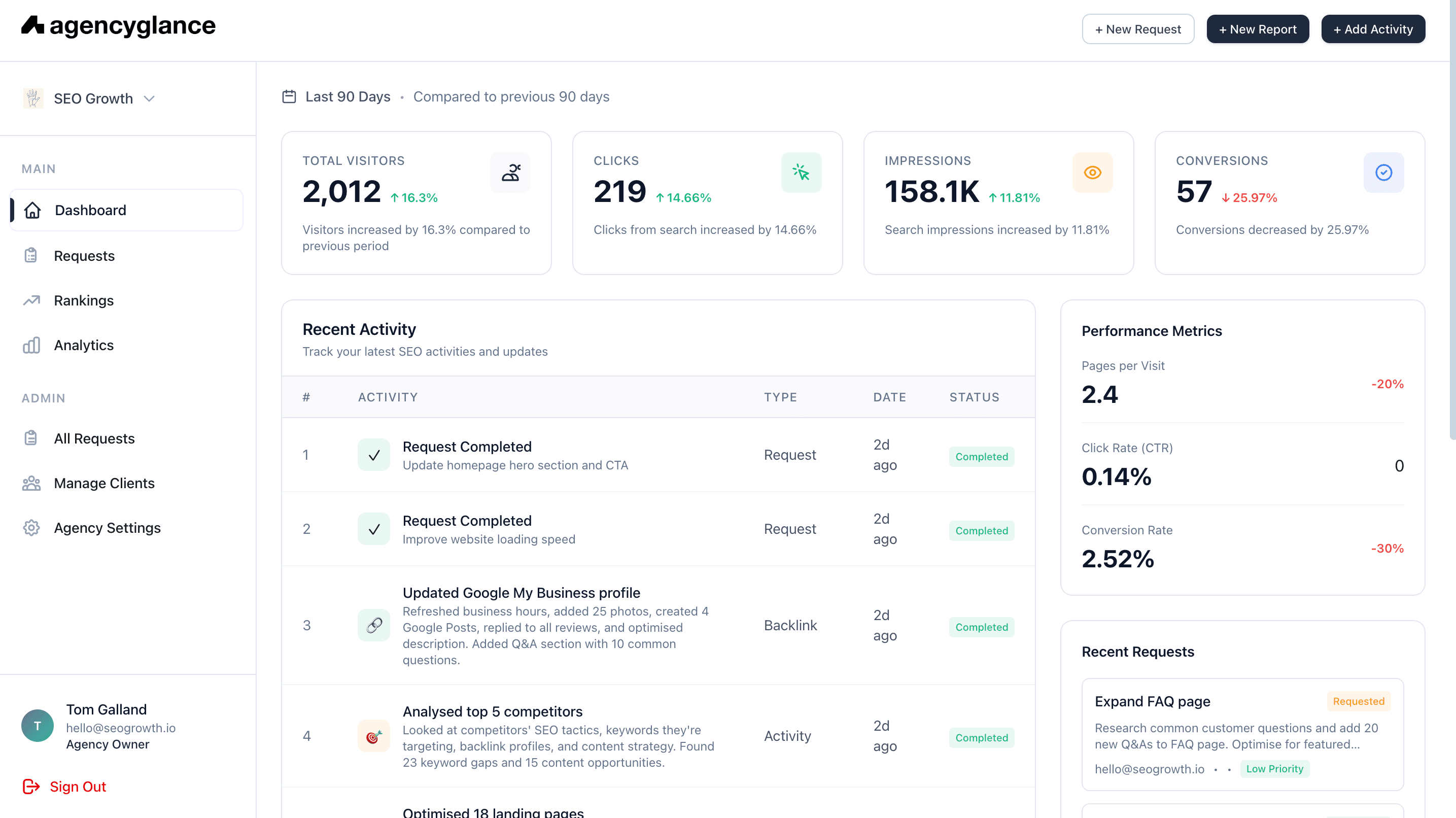Click the + New Report button

coord(1258,29)
